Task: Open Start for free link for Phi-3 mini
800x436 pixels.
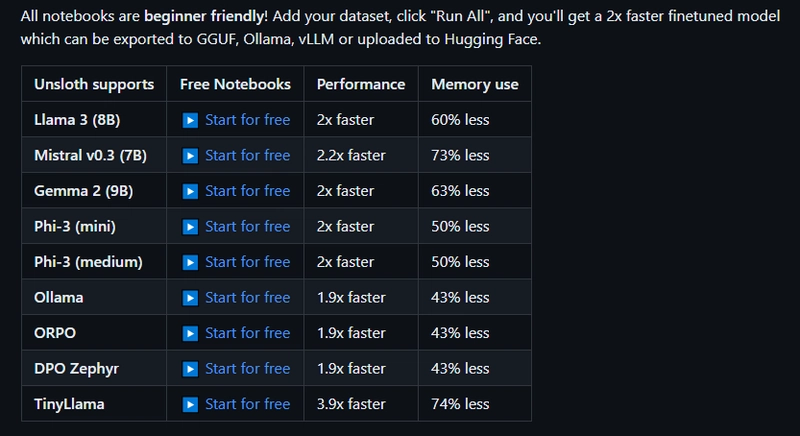Action: (x=247, y=226)
